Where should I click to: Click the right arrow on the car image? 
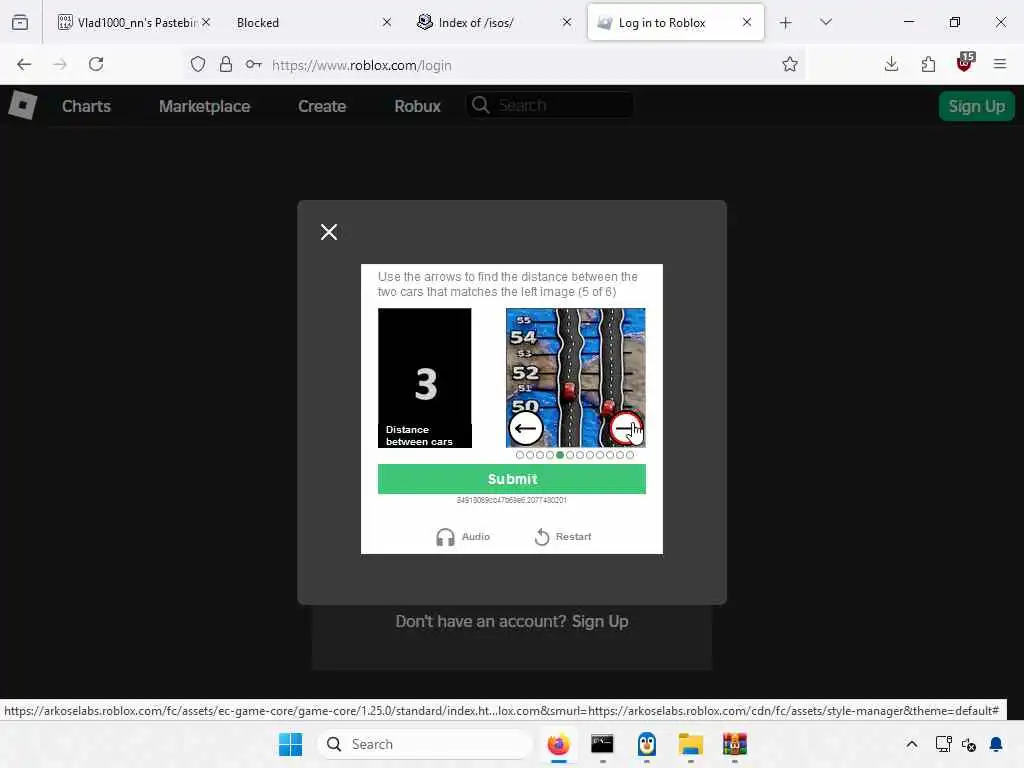coord(626,428)
